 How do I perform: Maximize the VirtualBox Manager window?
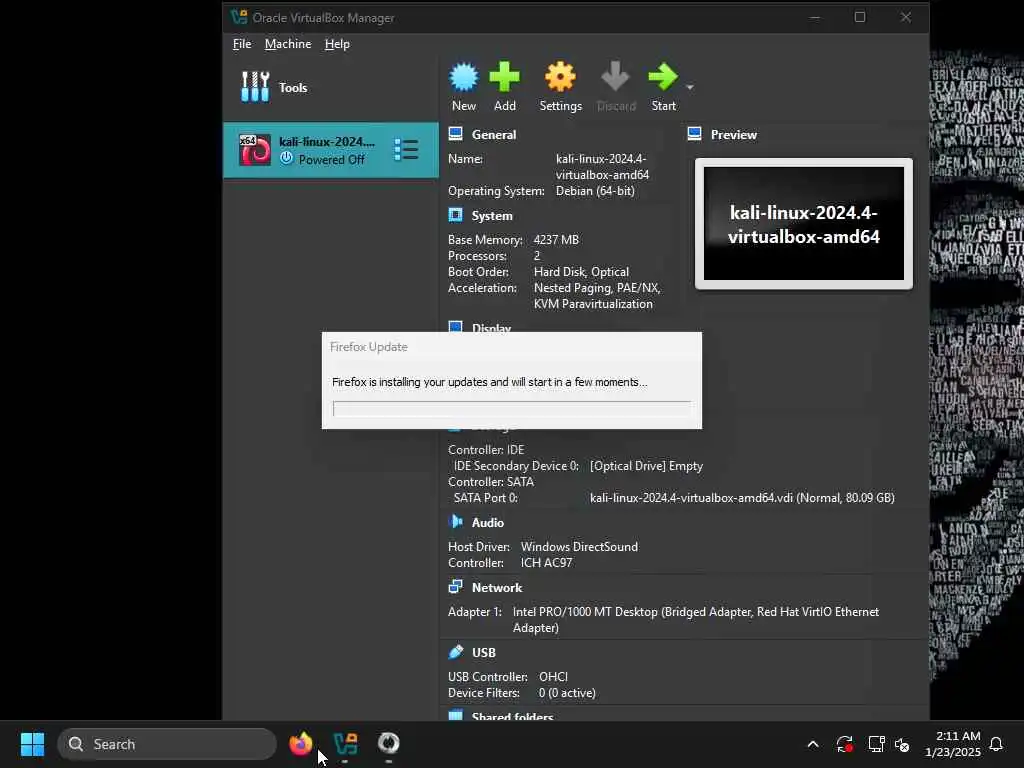(x=859, y=18)
